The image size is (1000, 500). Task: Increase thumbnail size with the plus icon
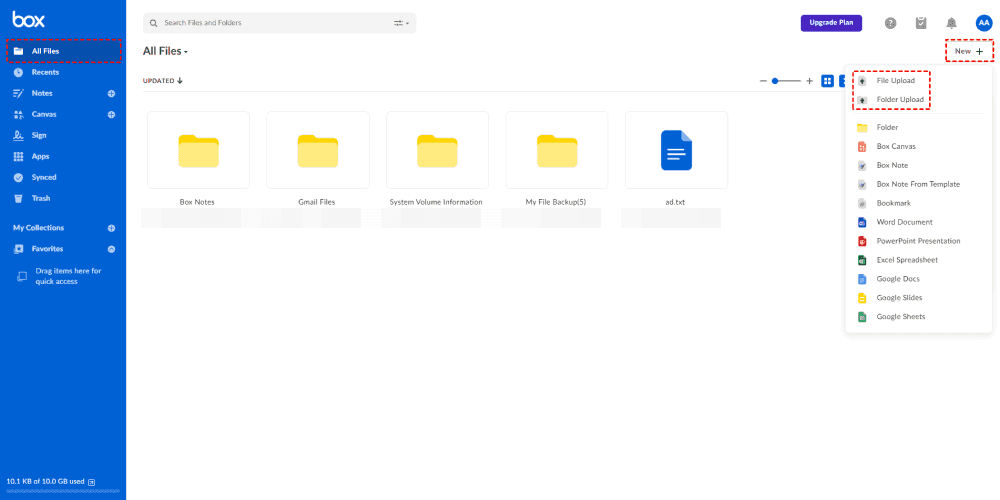[x=809, y=81]
